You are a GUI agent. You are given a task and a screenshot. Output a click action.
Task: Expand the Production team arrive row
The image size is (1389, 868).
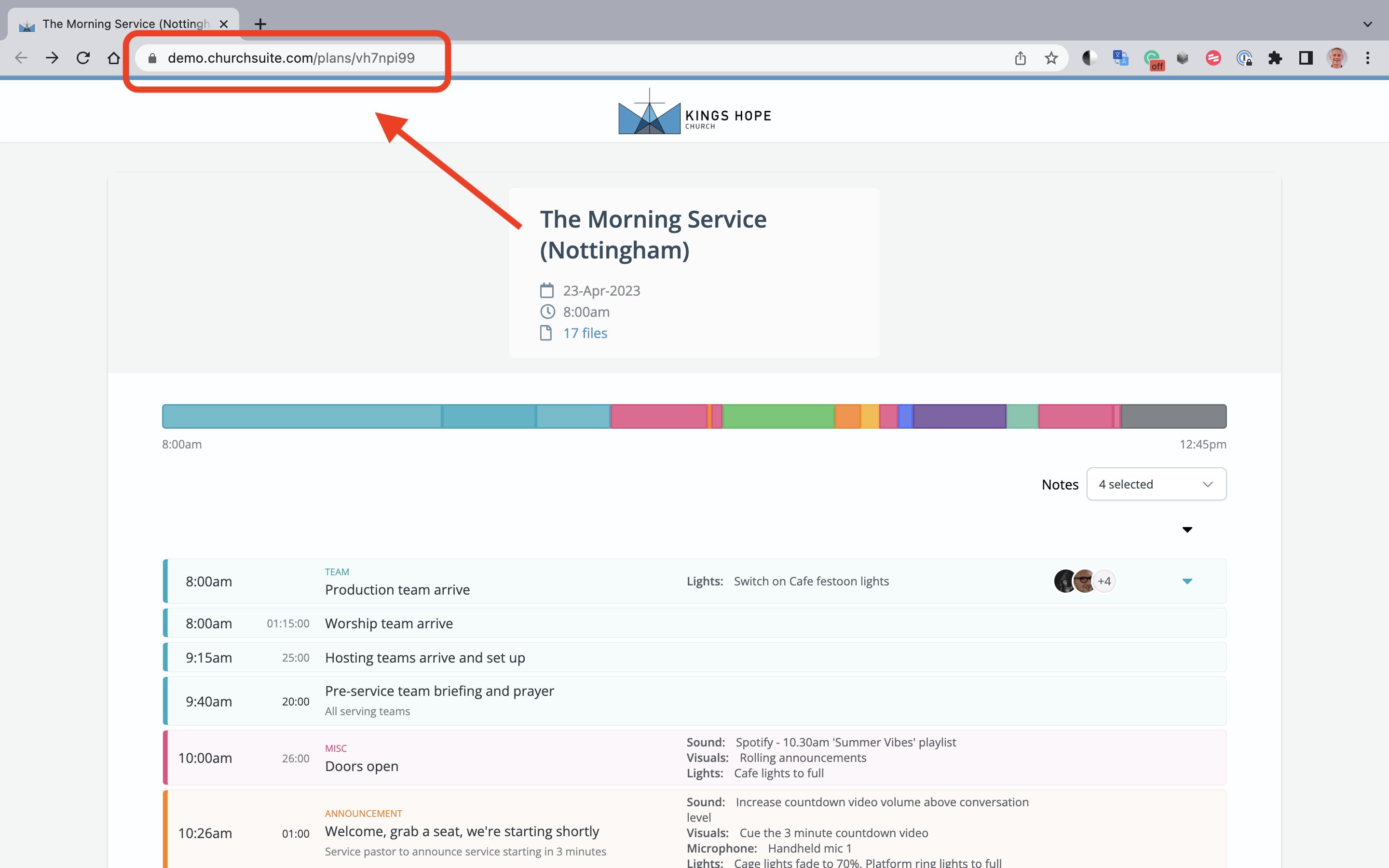tap(1187, 582)
